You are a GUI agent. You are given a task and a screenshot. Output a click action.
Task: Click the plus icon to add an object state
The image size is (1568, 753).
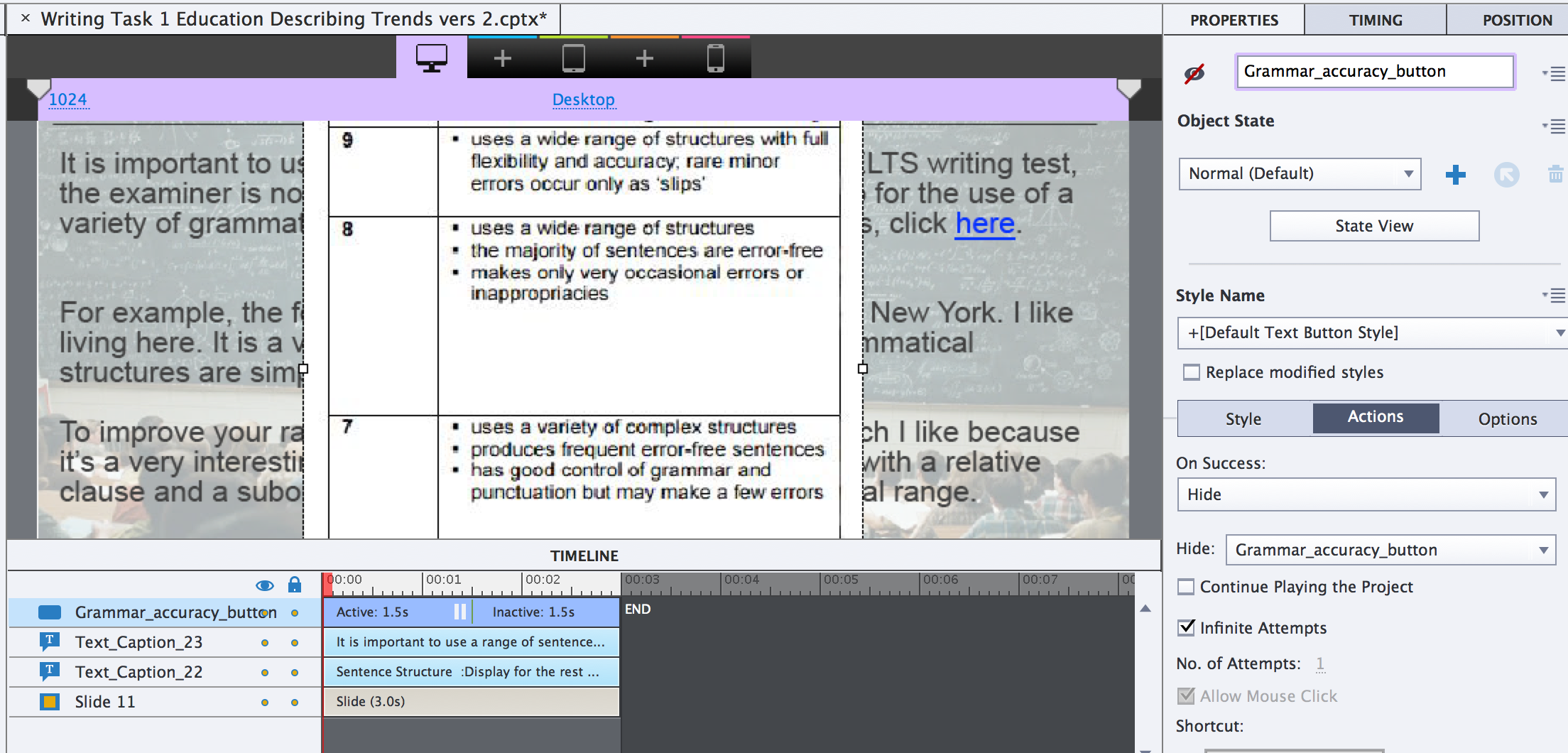pyautogui.click(x=1455, y=174)
